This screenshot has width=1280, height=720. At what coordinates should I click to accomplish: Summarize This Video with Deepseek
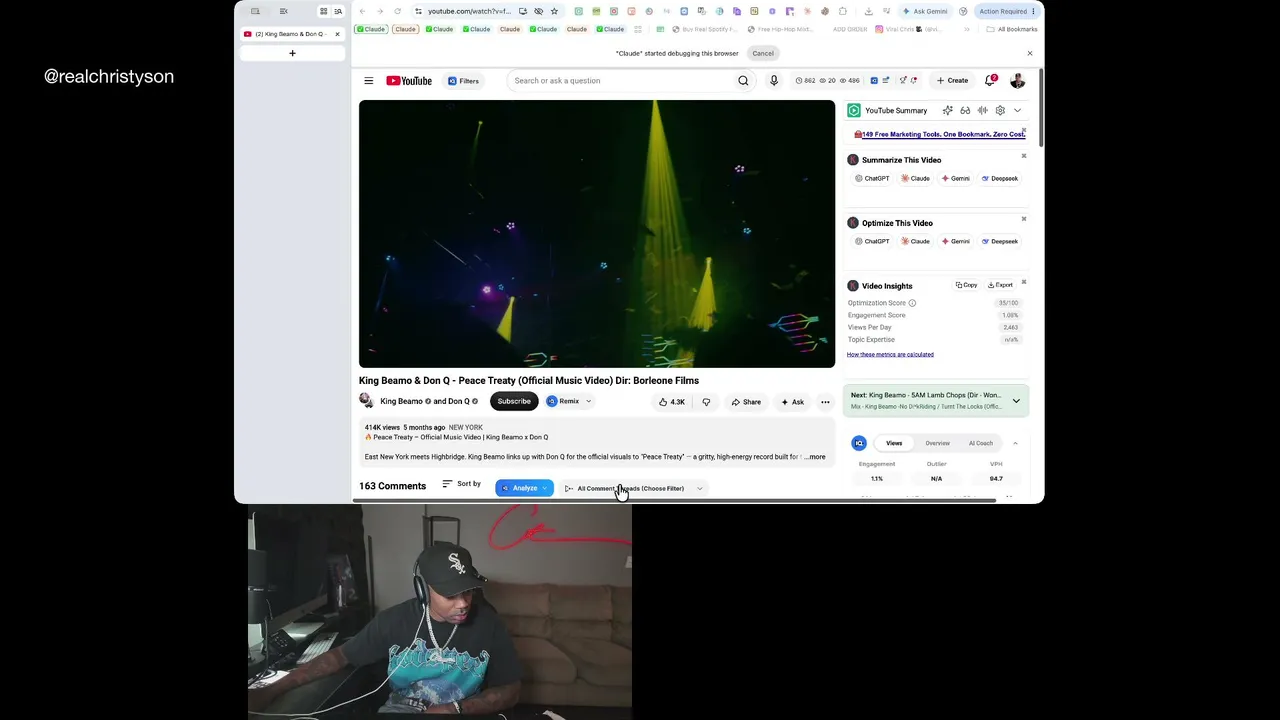pos(1000,179)
